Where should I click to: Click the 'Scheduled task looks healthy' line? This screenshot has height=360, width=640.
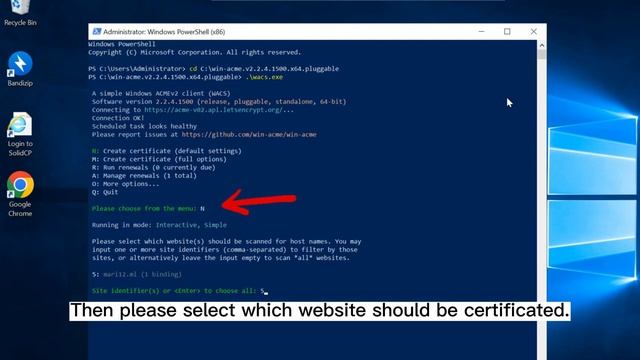click(144, 126)
